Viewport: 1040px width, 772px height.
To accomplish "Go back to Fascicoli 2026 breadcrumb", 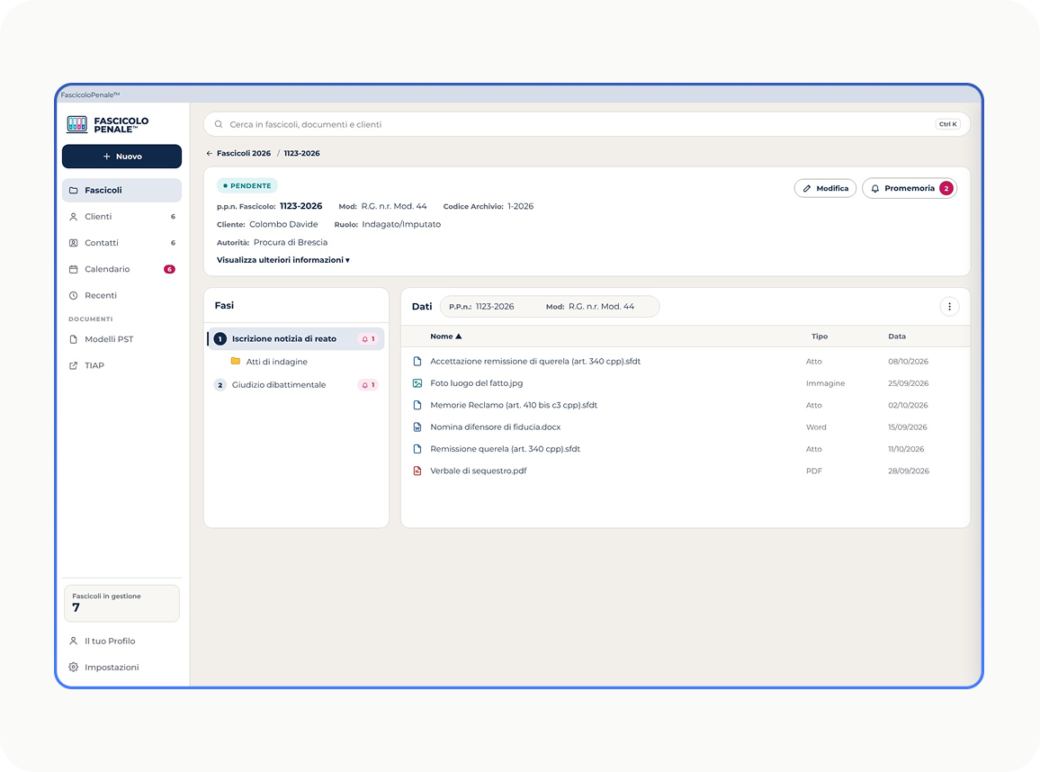I will click(243, 153).
